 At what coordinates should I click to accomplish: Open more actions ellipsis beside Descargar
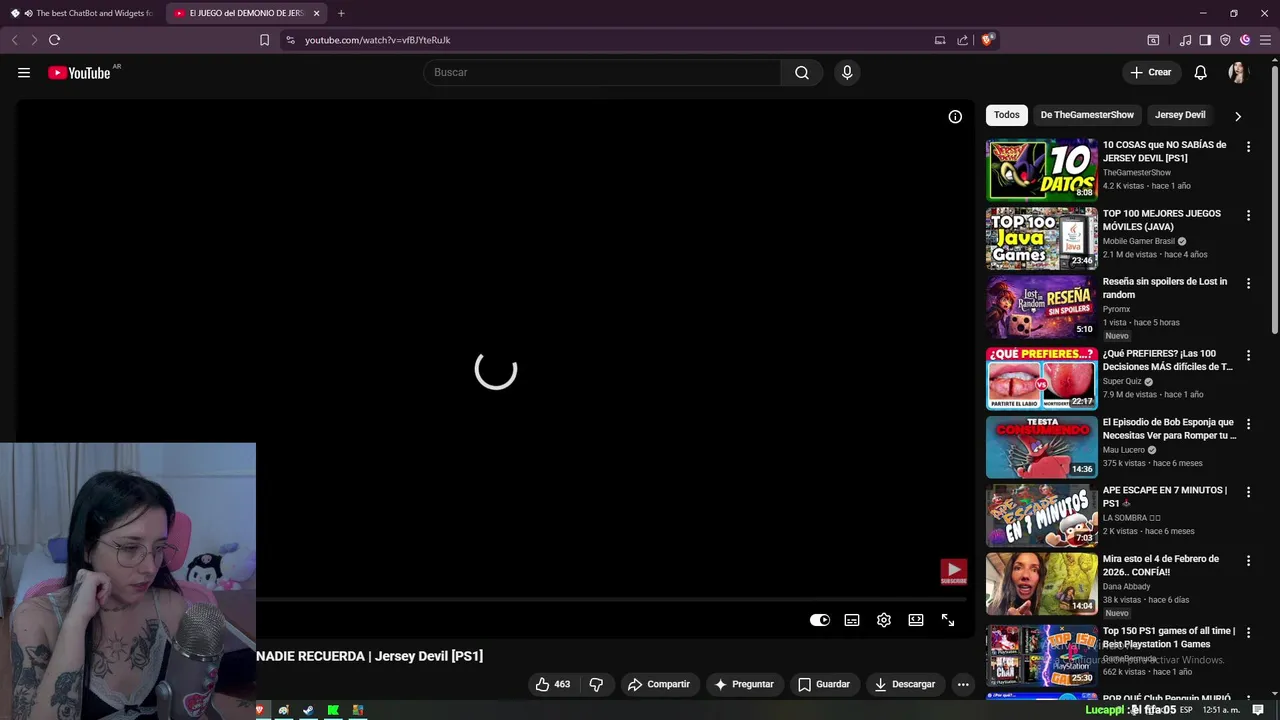pyautogui.click(x=963, y=684)
